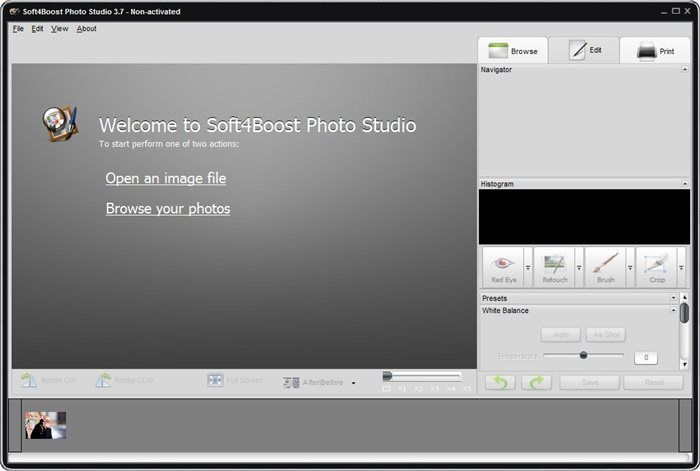Click adjustments panel scroll up arrow

click(684, 297)
